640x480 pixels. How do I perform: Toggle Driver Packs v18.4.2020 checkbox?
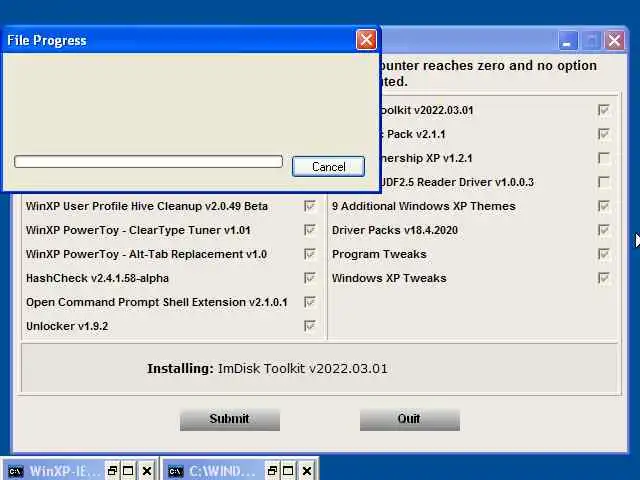coord(604,230)
